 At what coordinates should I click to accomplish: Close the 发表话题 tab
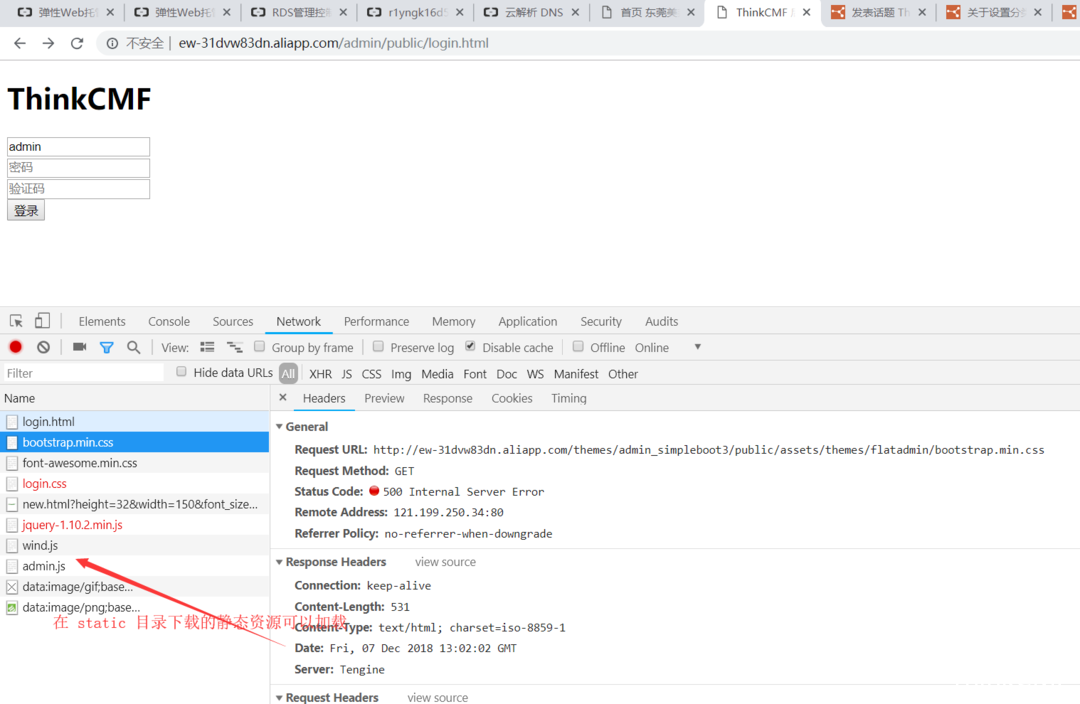pos(922,12)
